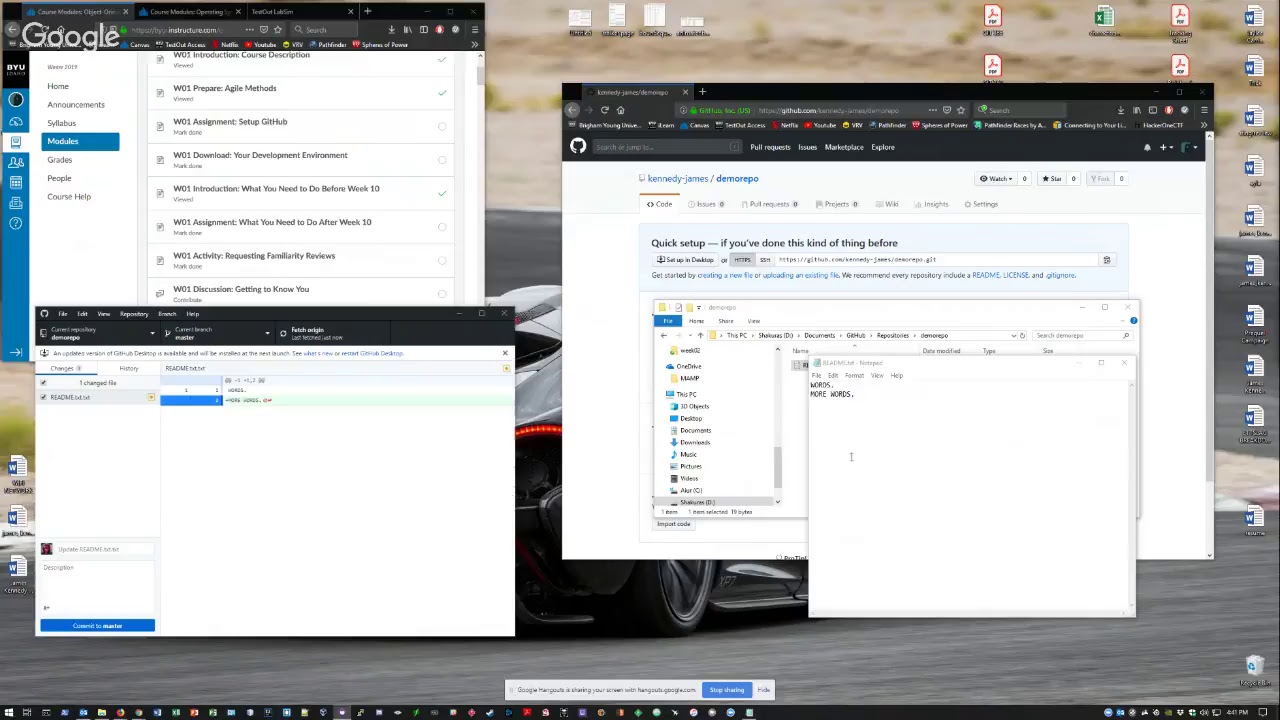Mark W01 Activity: Requesting Familiarity Reviews done
The width and height of the screenshot is (1280, 720).
click(x=442, y=260)
